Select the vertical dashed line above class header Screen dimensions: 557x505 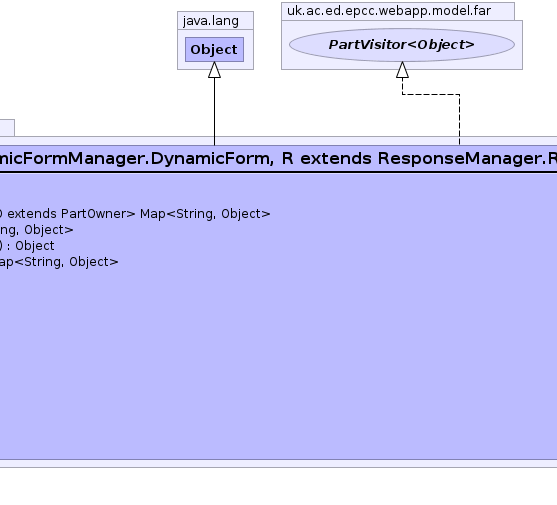pos(459,120)
